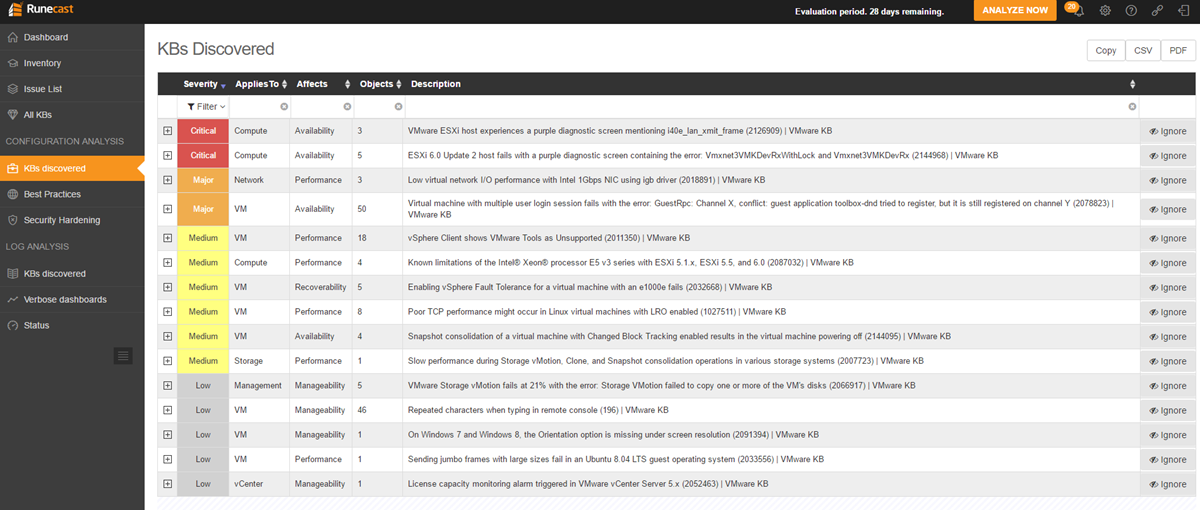The width and height of the screenshot is (1200, 510).
Task: Click the Best Practices globe icon
Action: 13,194
